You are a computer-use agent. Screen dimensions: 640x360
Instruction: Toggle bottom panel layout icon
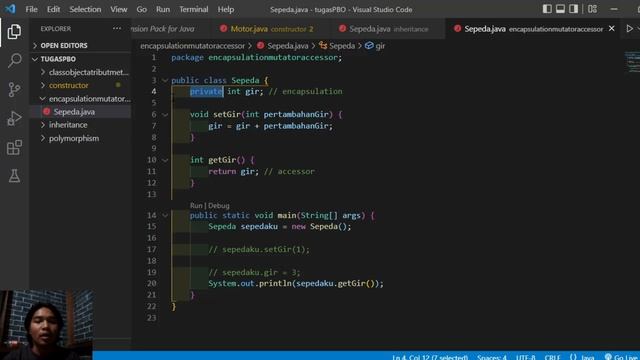pos(560,9)
